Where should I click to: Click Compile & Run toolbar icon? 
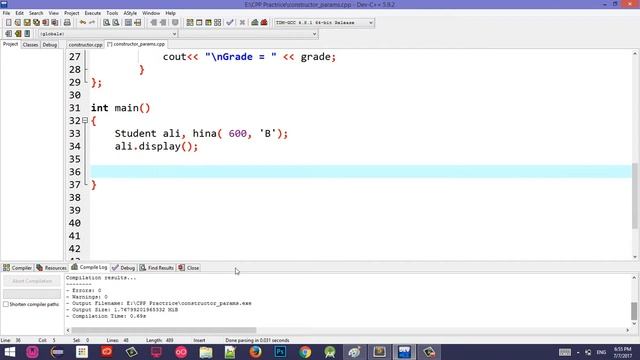(x=208, y=23)
